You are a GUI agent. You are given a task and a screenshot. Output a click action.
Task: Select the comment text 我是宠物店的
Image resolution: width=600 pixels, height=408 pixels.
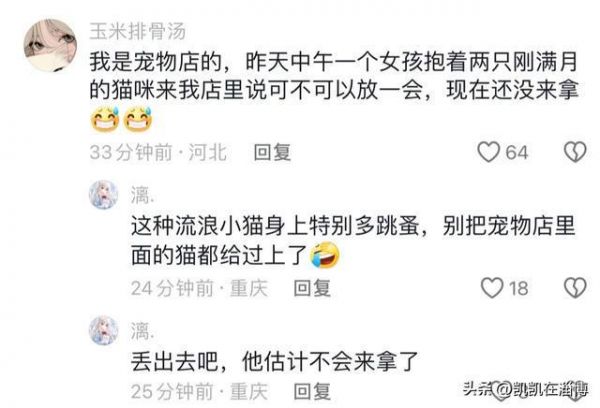(x=155, y=63)
